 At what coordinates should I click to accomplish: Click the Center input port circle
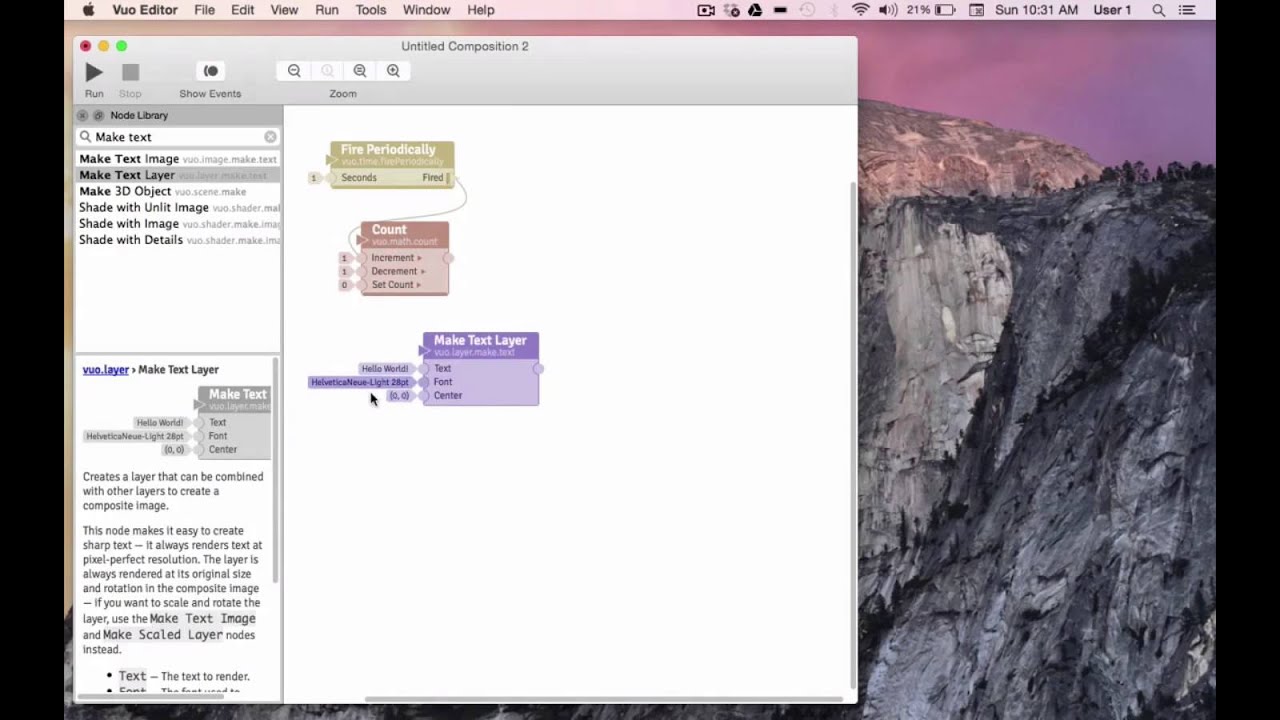click(425, 396)
